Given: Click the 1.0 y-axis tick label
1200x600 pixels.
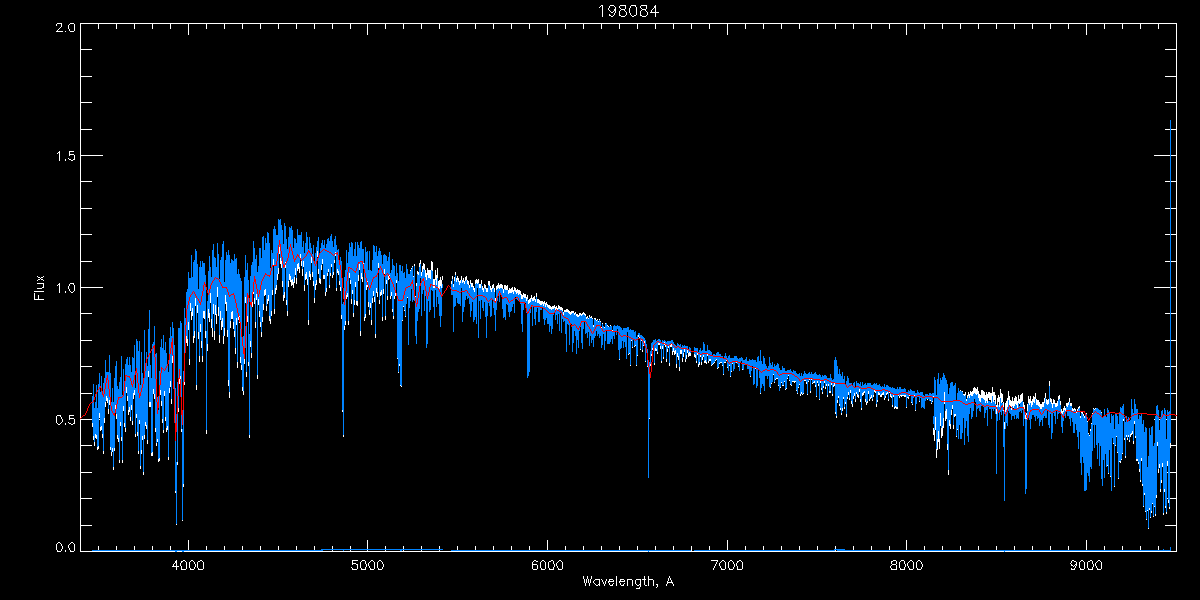Looking at the screenshot, I should point(66,288).
